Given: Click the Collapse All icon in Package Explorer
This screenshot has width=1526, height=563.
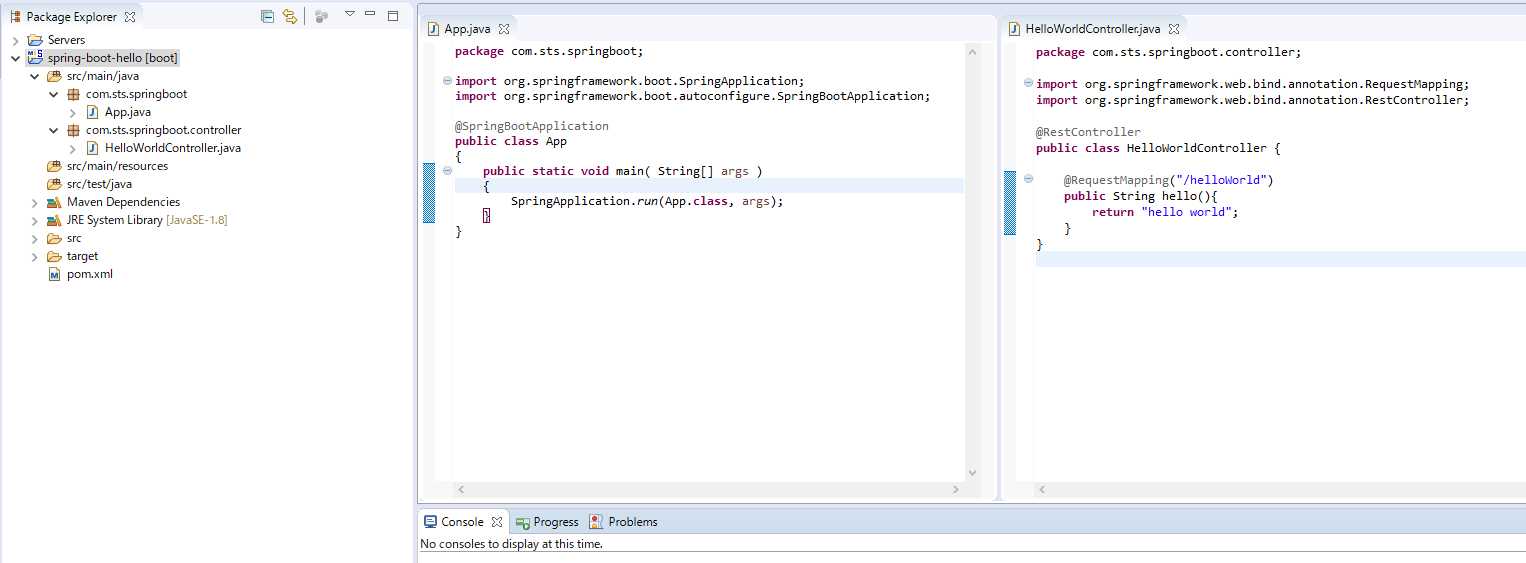Looking at the screenshot, I should click(267, 16).
